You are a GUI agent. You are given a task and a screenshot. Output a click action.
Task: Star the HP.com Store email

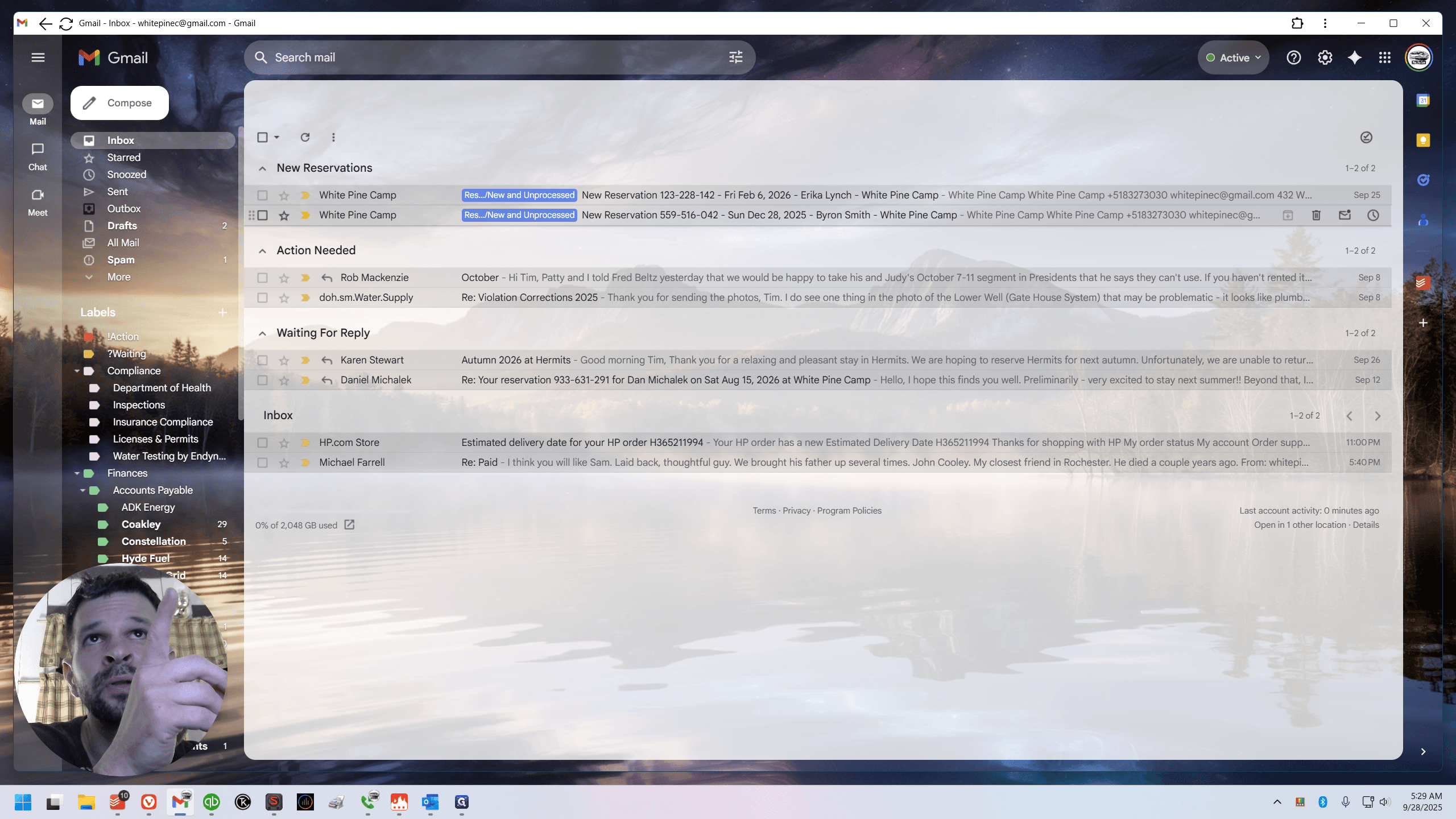(x=284, y=442)
